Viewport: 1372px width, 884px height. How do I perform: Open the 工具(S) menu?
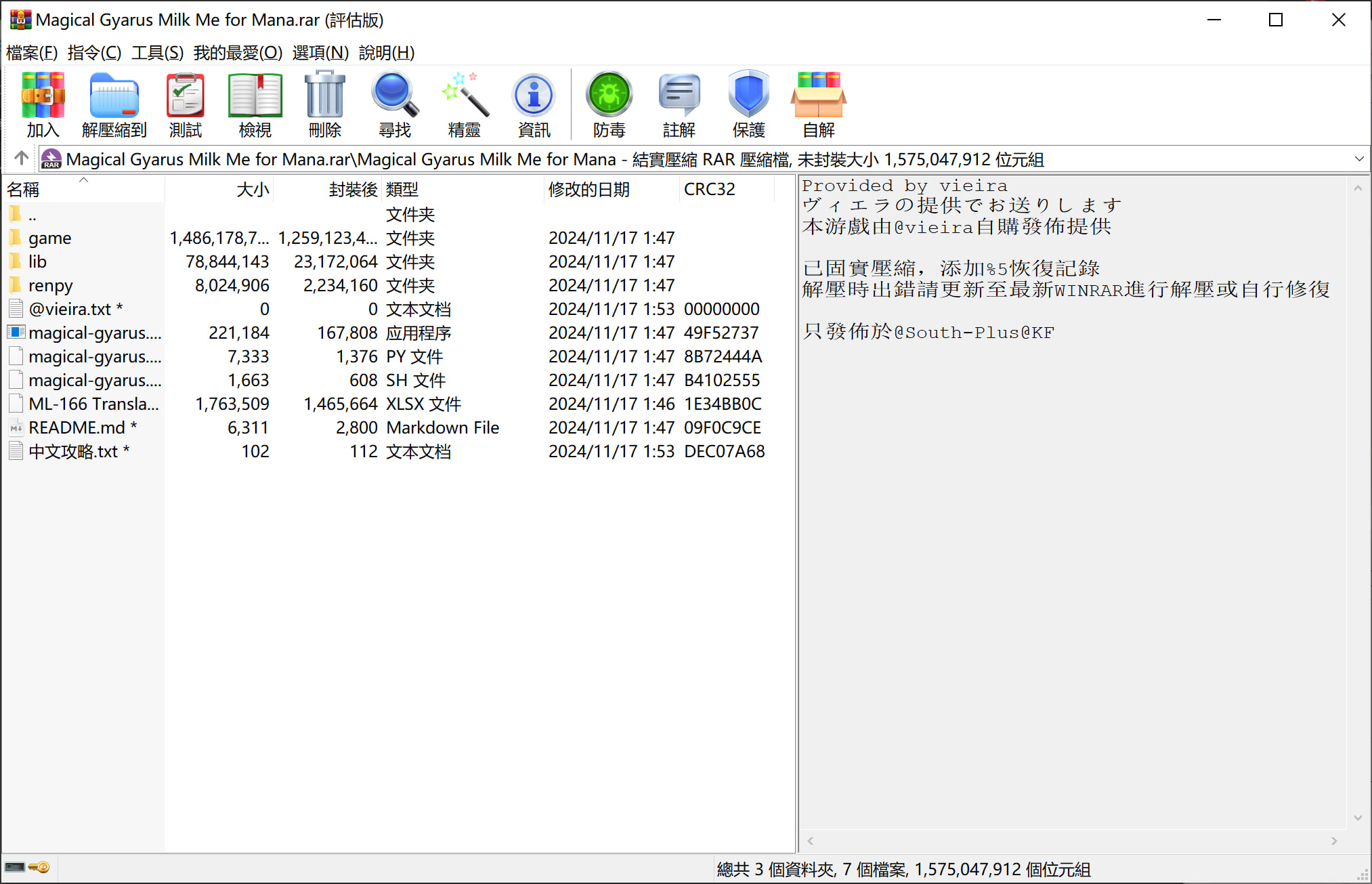click(157, 53)
